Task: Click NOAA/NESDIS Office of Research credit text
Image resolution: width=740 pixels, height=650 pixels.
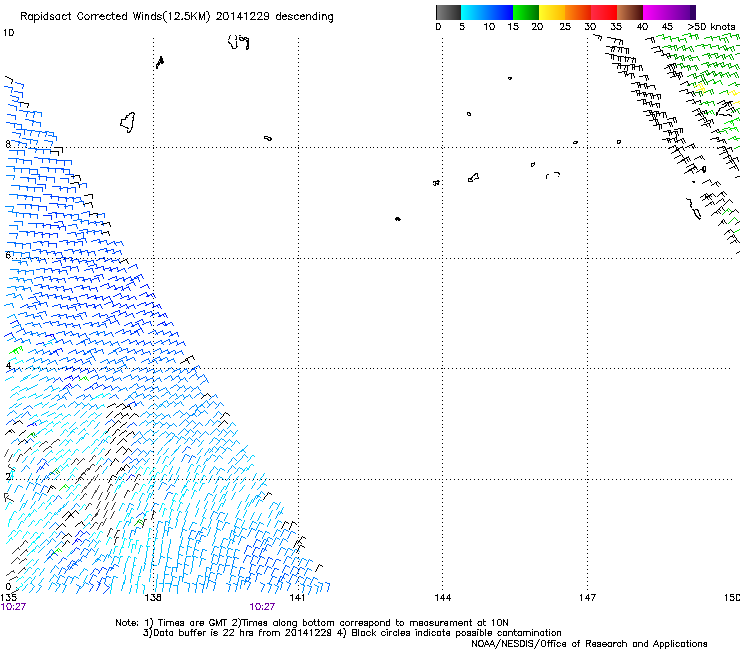Action: click(589, 644)
